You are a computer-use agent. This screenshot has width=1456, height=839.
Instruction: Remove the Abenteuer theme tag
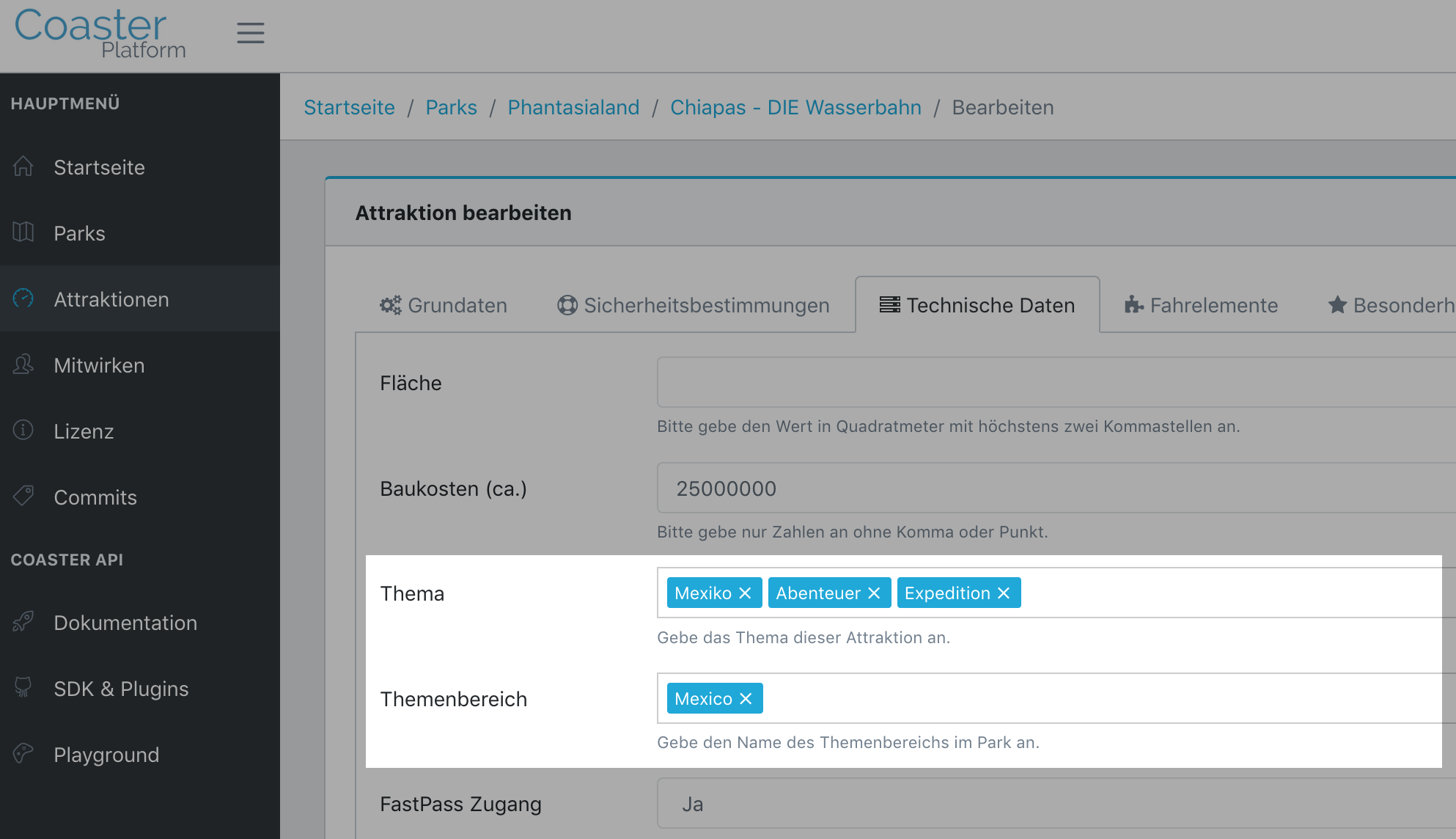click(874, 593)
